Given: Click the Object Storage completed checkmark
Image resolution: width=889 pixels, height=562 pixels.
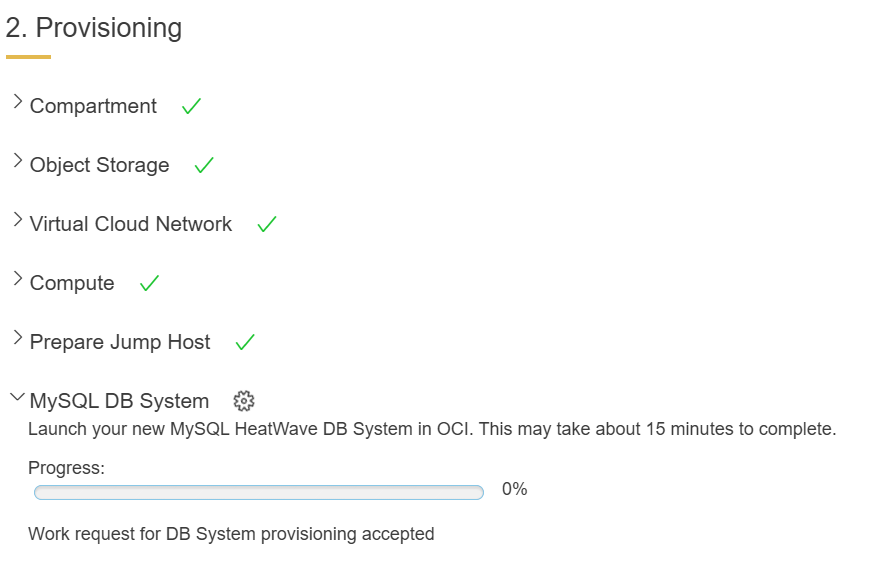Looking at the screenshot, I should [x=204, y=165].
